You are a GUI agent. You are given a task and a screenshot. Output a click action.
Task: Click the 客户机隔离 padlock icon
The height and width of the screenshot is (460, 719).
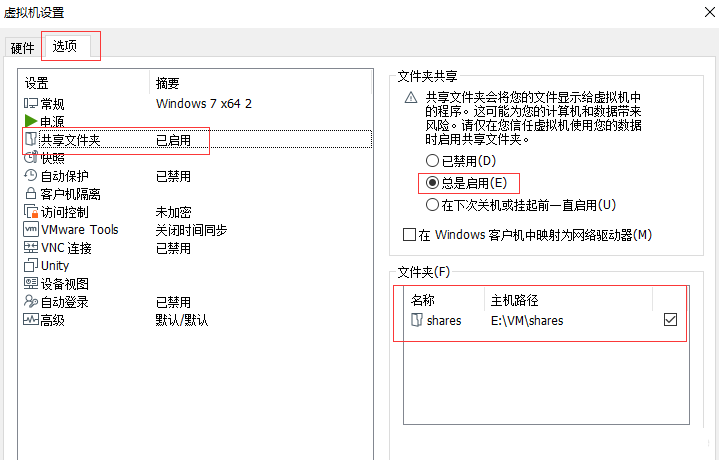[x=31, y=194]
